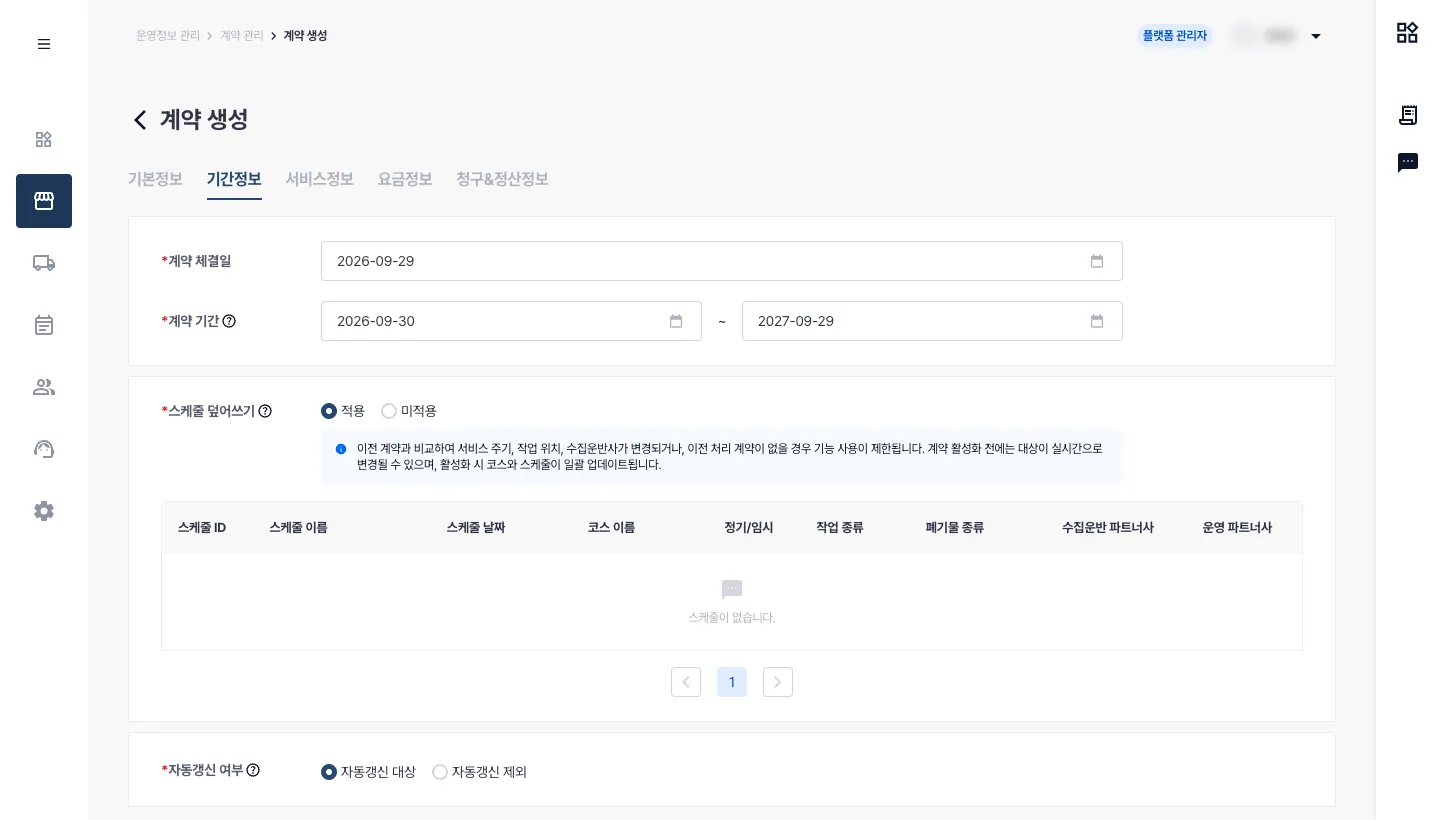Open calendar picker for 계약 체결일
The width and height of the screenshot is (1440, 820).
coord(1097,261)
